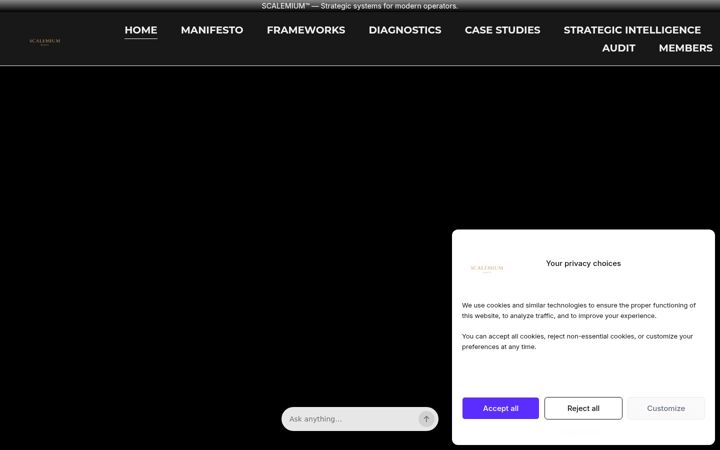
Task: Go to the Manifesto page
Action: coord(212,30)
